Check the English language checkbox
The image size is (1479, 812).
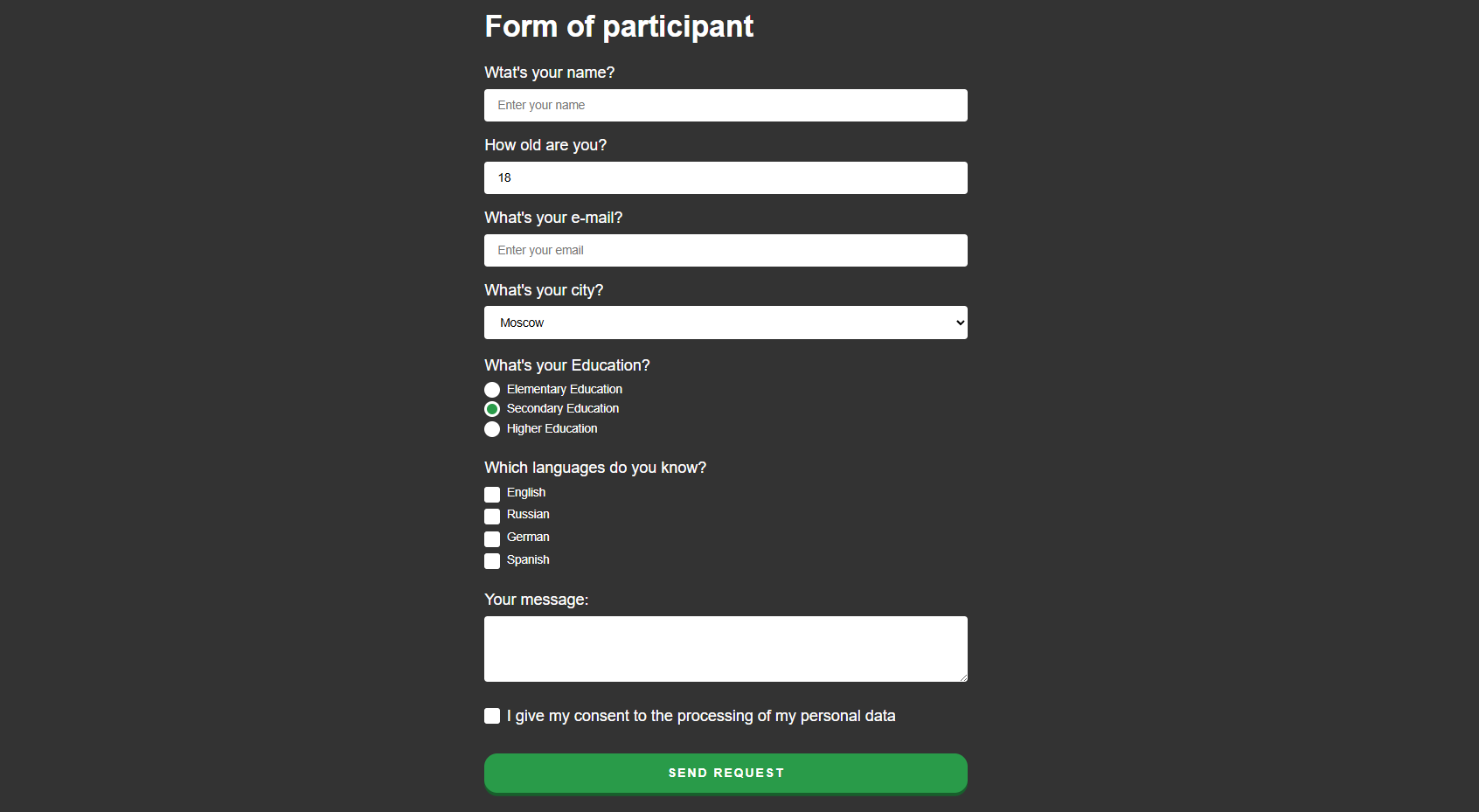(492, 495)
